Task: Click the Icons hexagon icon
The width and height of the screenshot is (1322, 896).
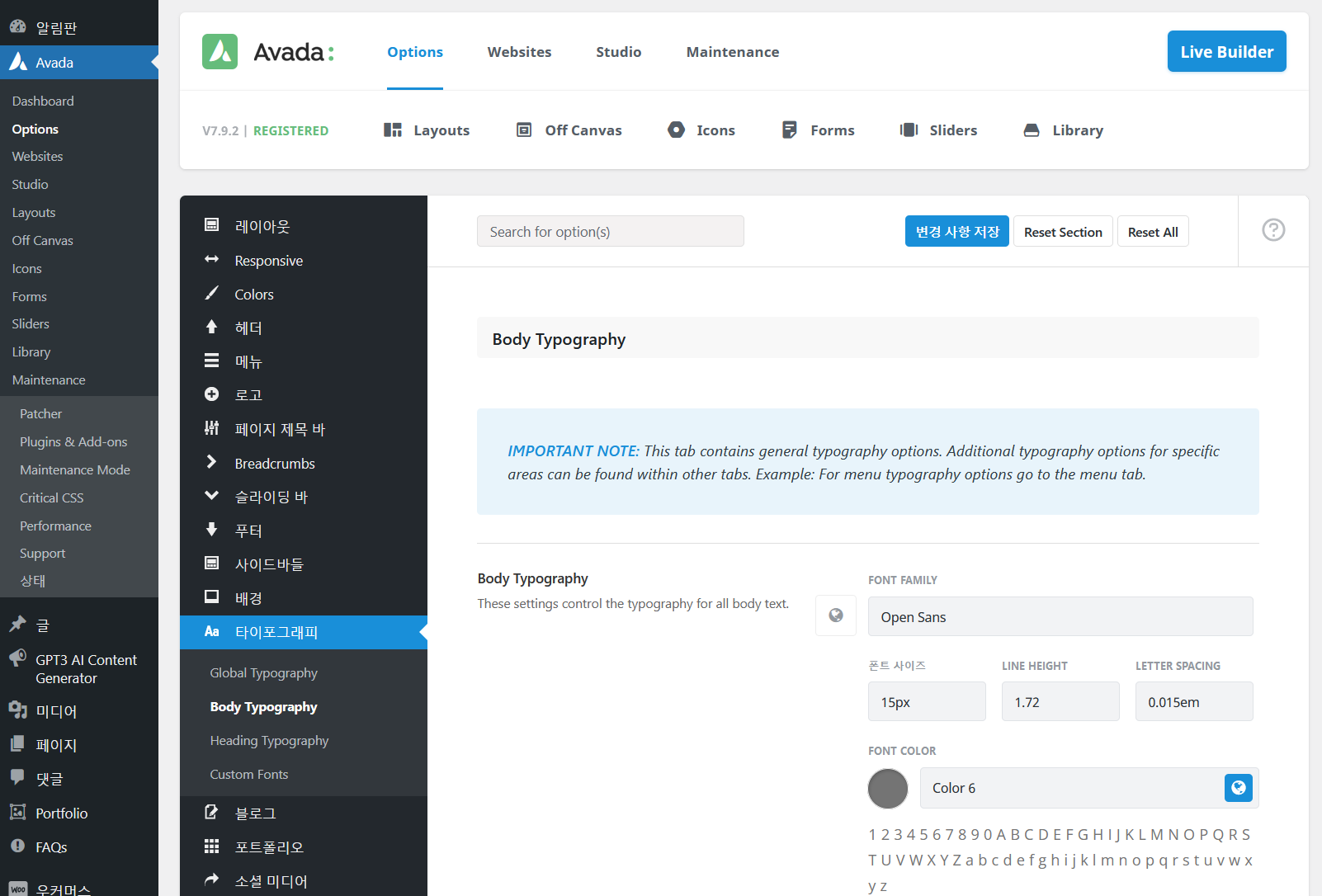Action: (x=676, y=130)
